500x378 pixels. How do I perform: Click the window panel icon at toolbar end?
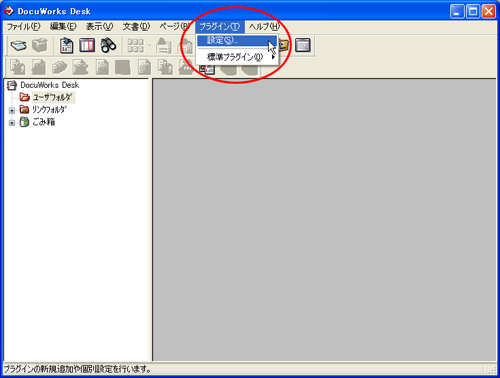[303, 45]
